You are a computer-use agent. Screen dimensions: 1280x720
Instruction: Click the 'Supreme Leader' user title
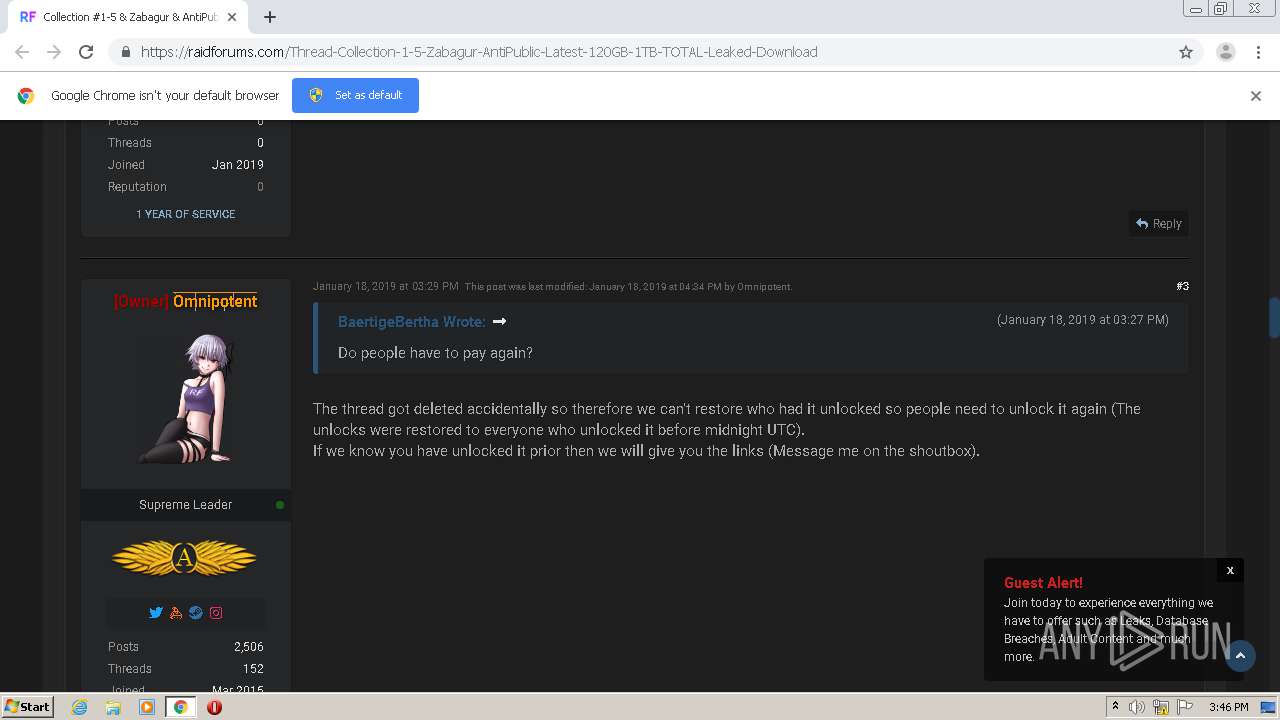tap(185, 505)
